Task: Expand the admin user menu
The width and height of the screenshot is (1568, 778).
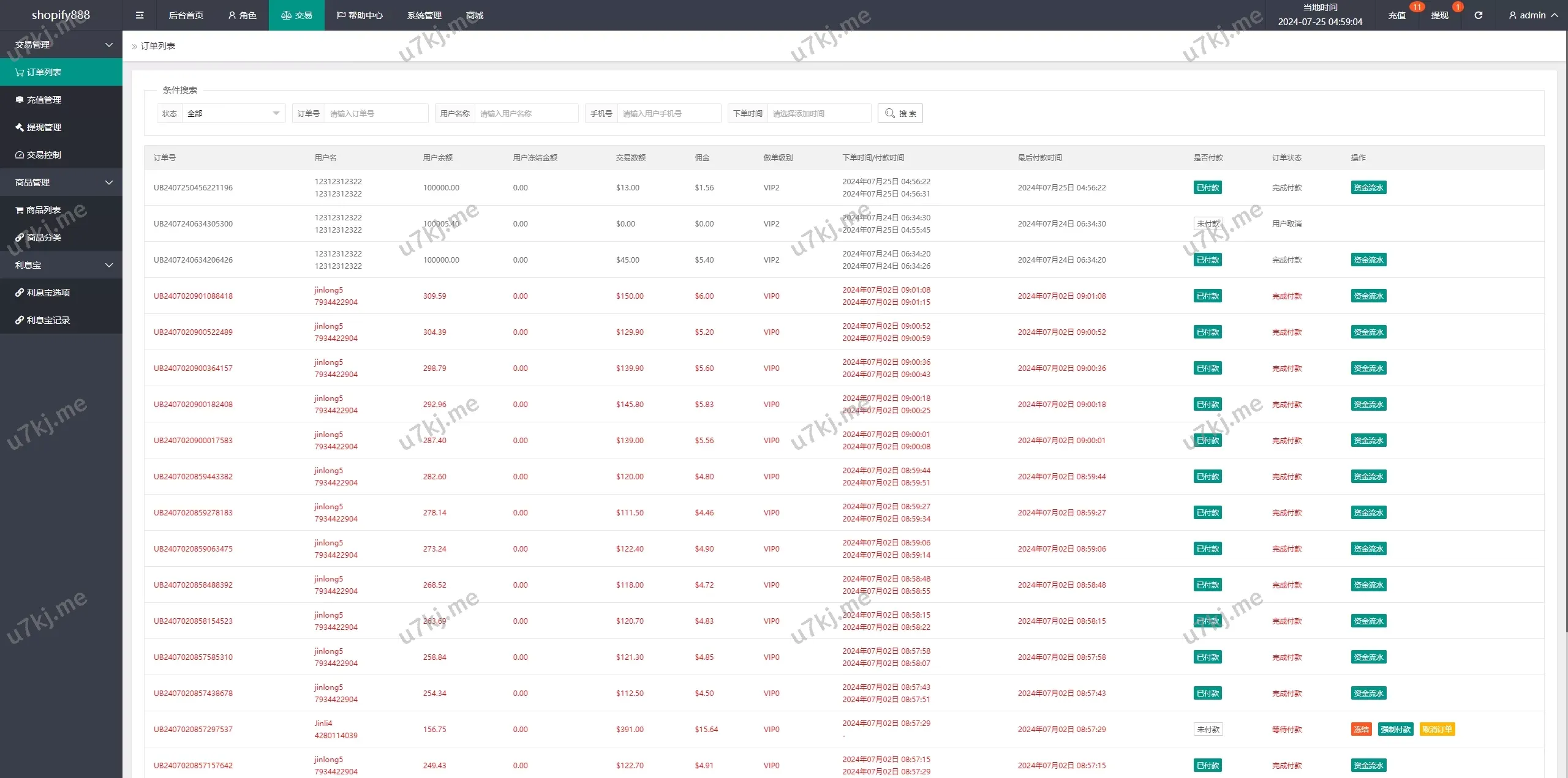Action: pyautogui.click(x=1533, y=15)
